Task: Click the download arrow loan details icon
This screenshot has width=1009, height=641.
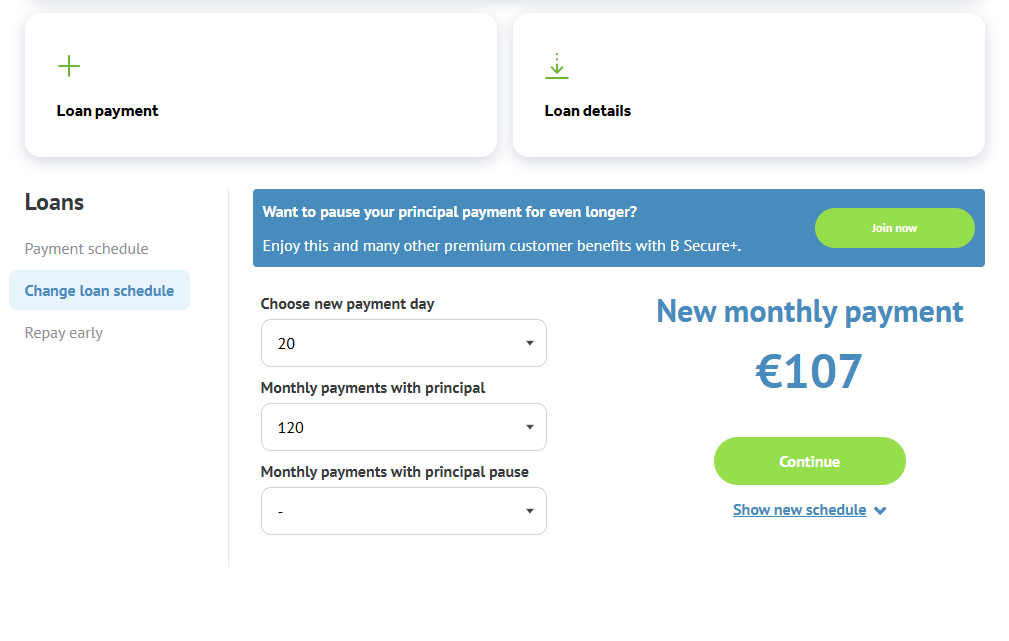Action: (x=557, y=67)
